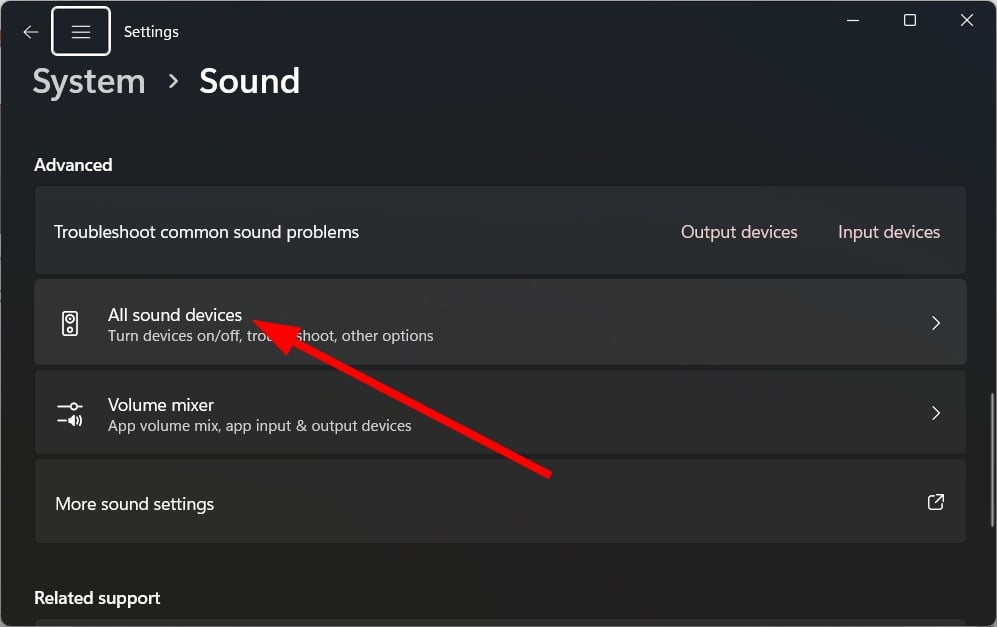Select the Sound breadcrumb title
Screen dimensions: 997x627
(249, 81)
